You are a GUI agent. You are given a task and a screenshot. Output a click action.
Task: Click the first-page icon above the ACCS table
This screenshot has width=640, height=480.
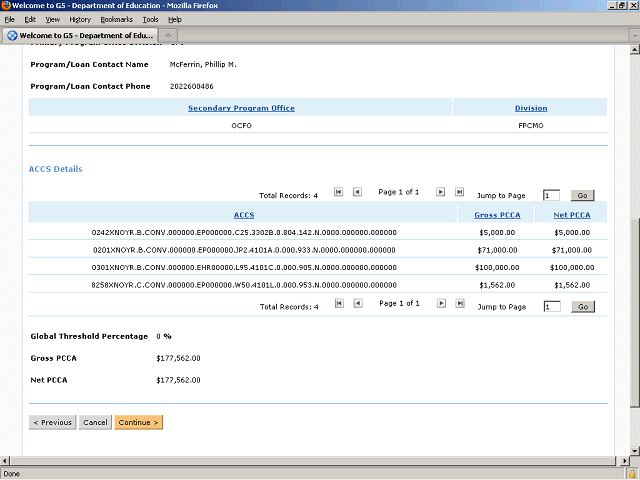(339, 192)
